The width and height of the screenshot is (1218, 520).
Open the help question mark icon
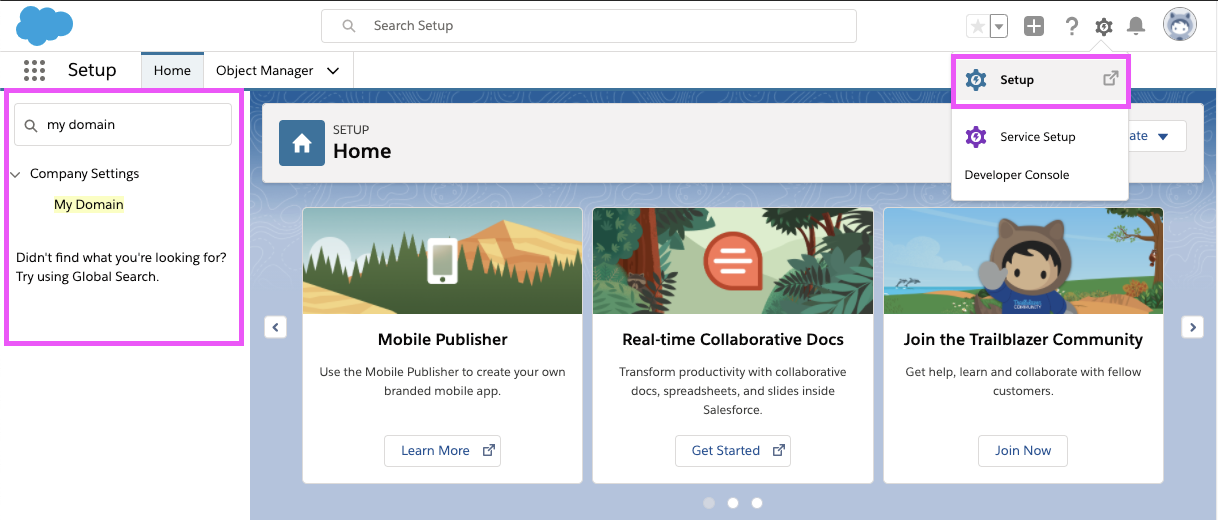1071,26
